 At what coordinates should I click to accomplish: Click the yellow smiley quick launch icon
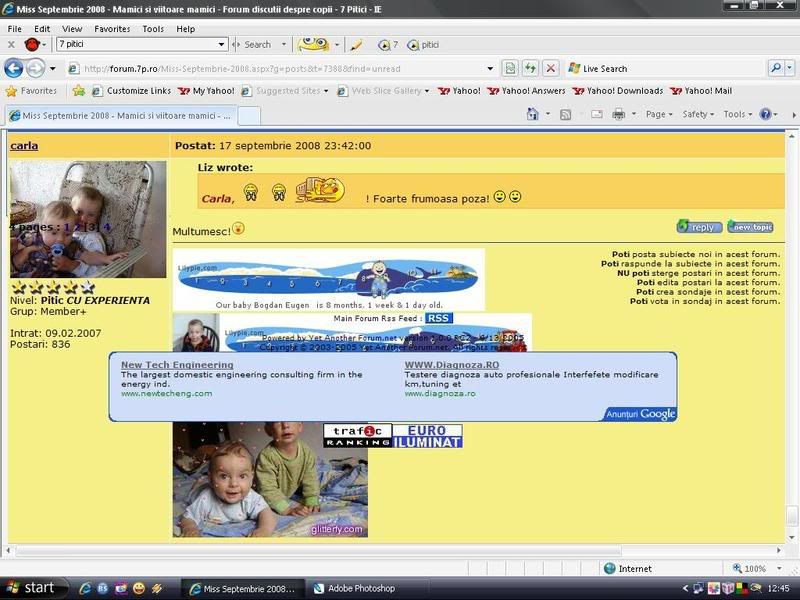[138, 588]
